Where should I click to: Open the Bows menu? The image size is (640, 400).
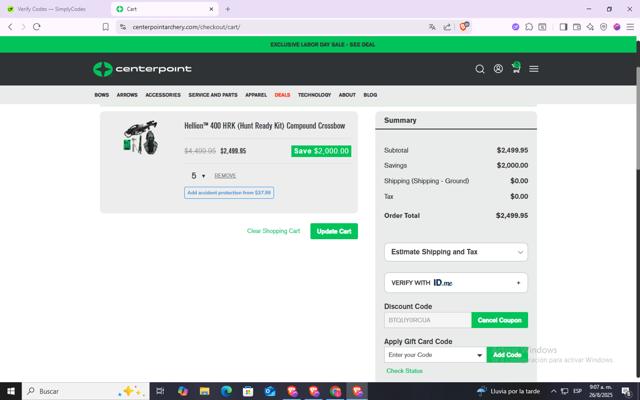(x=102, y=95)
